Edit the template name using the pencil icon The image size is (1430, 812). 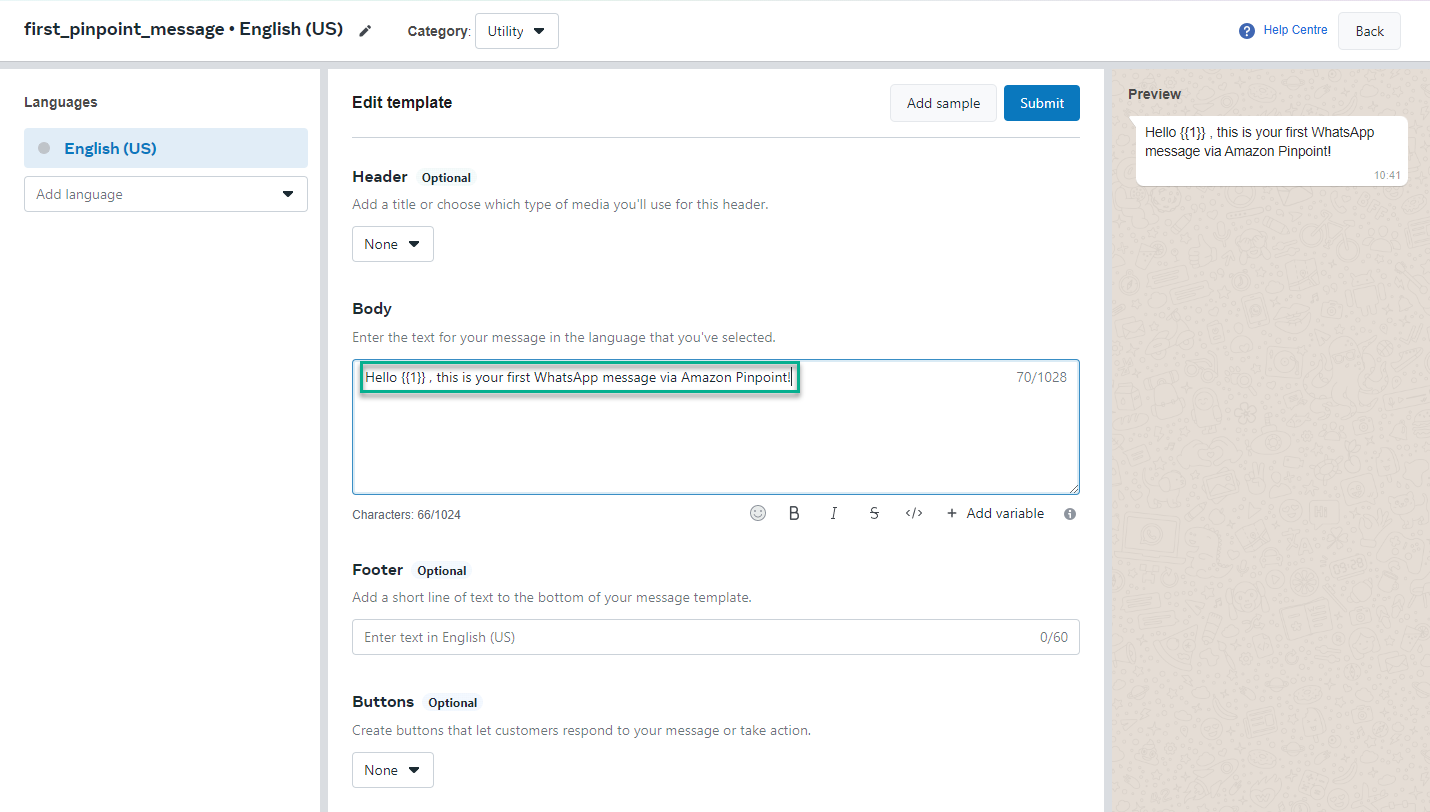[x=365, y=30]
